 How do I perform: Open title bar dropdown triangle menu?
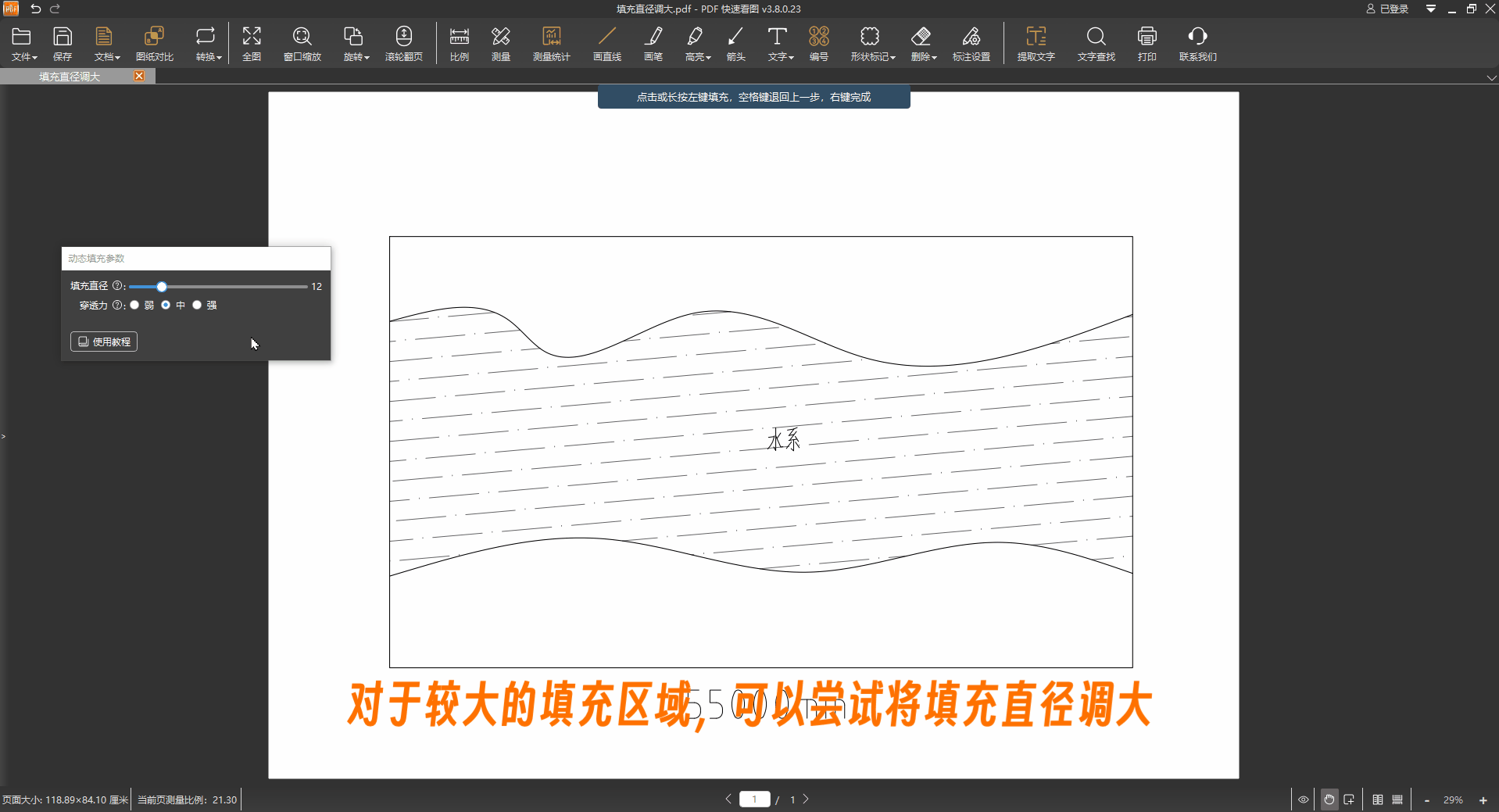click(1431, 9)
